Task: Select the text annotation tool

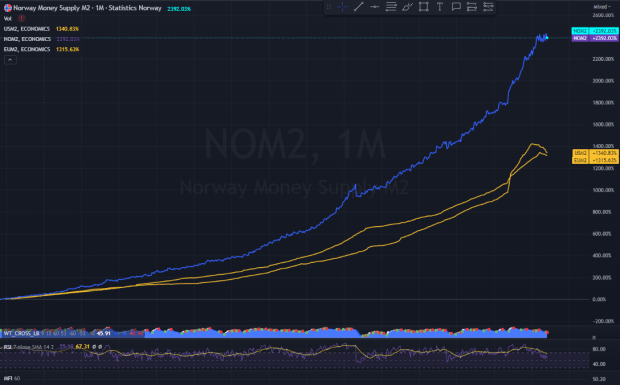Action: (x=440, y=7)
